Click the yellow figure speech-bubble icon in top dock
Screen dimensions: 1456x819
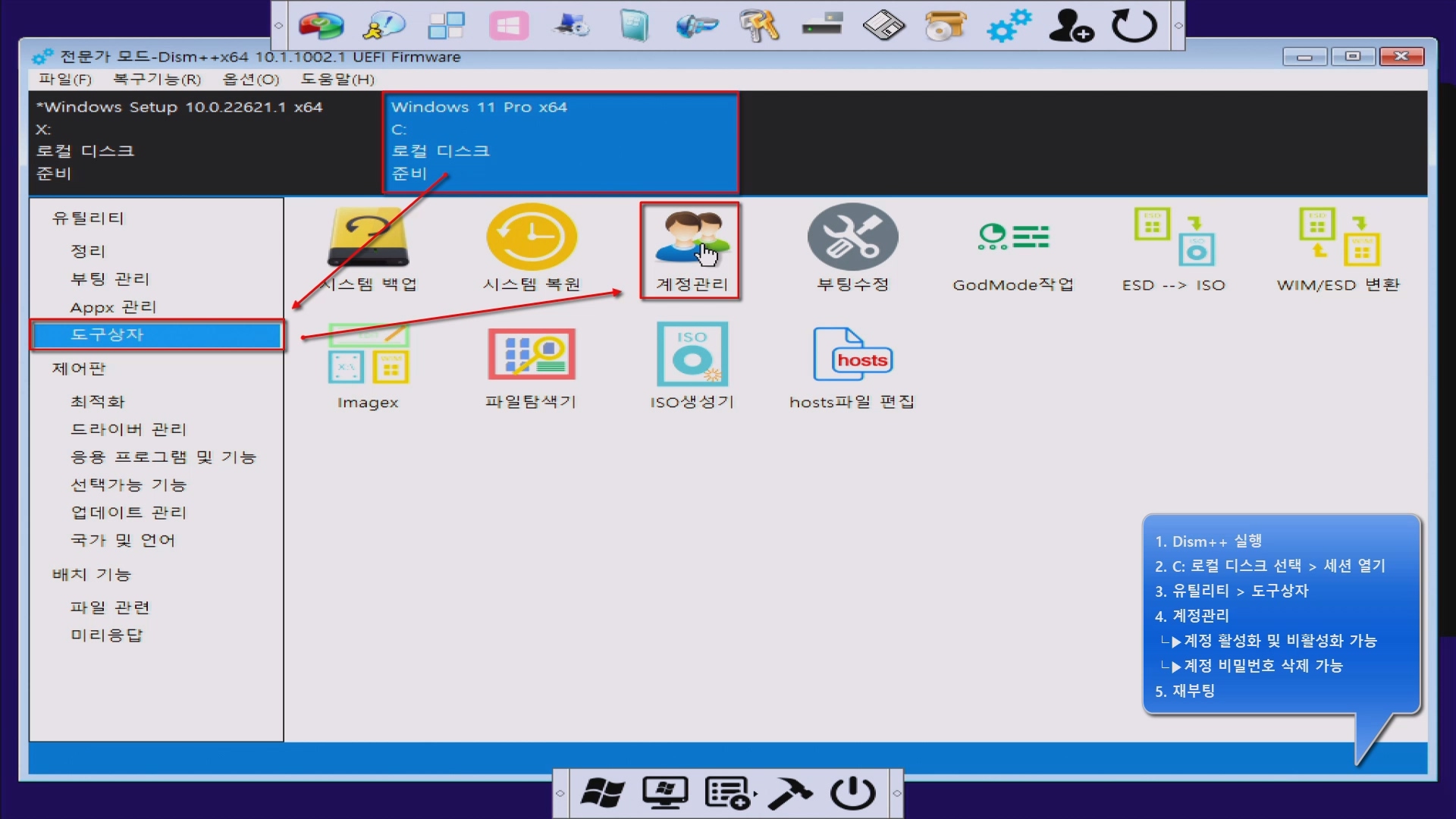coord(384,26)
